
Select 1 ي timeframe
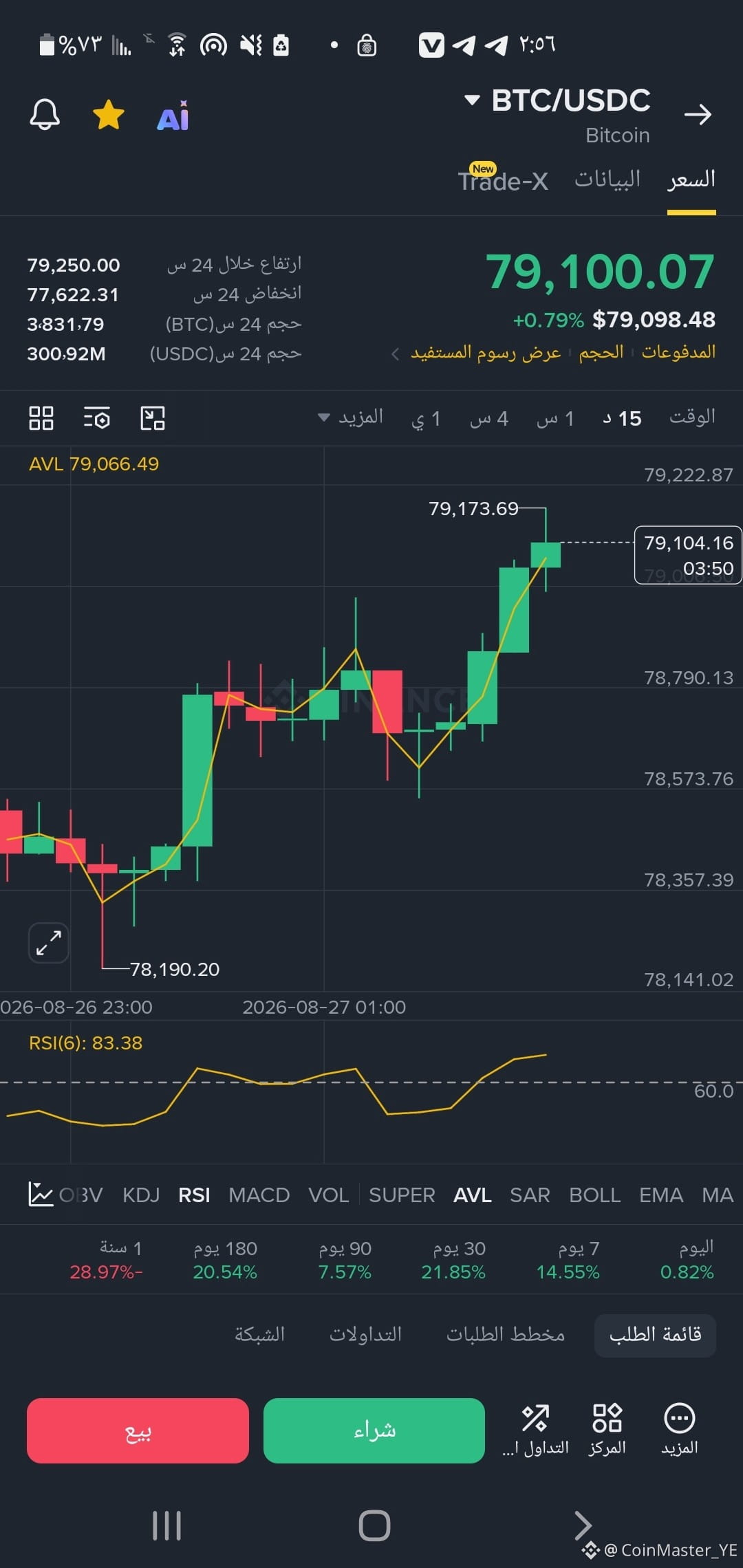pyautogui.click(x=426, y=418)
